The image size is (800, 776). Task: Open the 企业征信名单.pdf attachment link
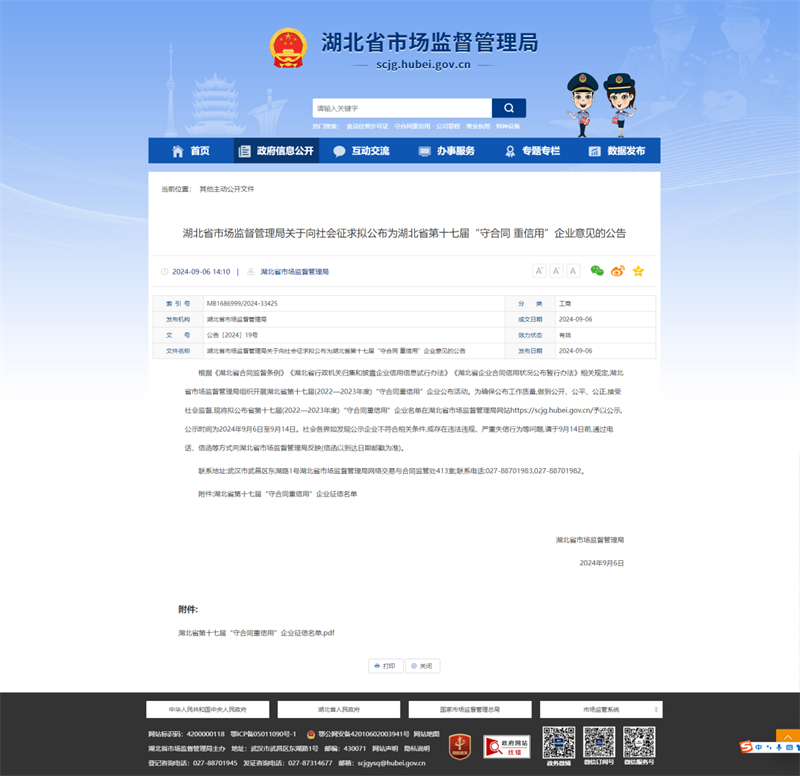point(256,633)
